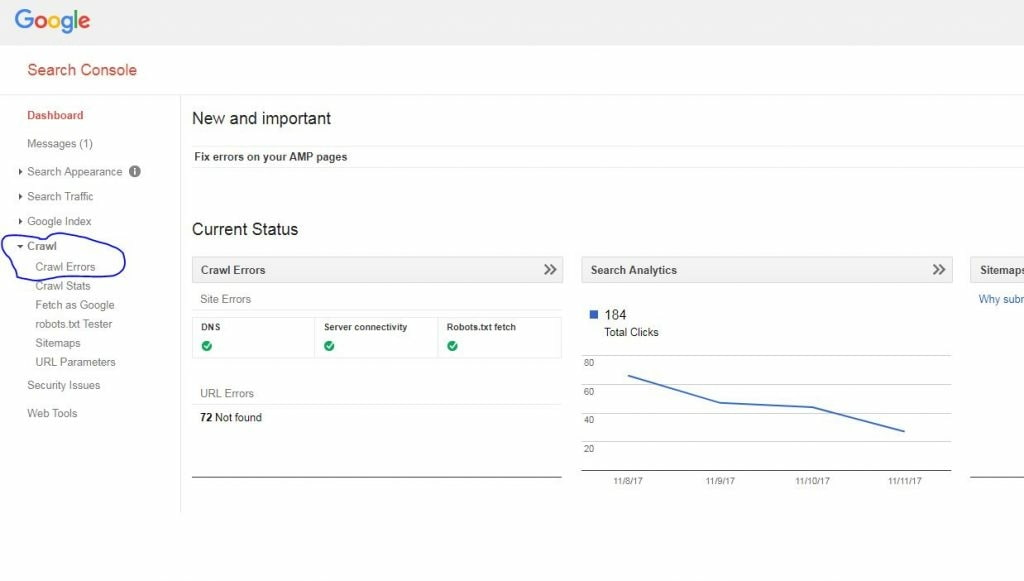This screenshot has width=1024, height=581.
Task: Expand the Search Appearance section
Action: pyautogui.click(x=20, y=172)
